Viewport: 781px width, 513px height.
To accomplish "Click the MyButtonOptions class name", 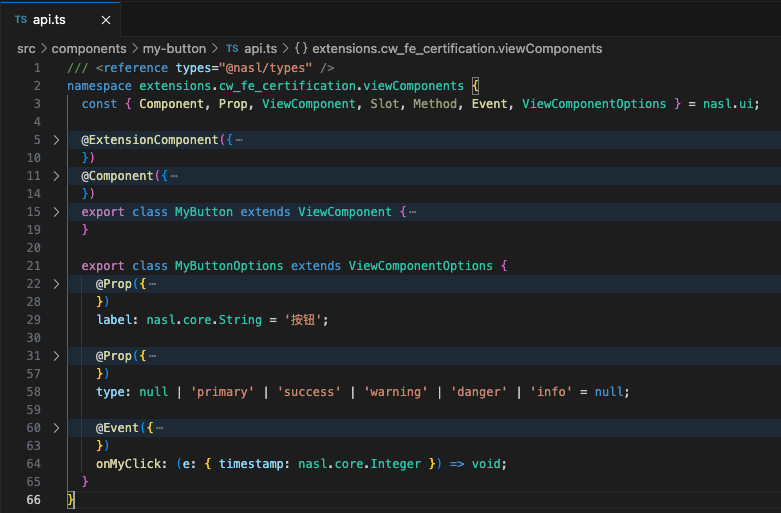I will click(229, 266).
